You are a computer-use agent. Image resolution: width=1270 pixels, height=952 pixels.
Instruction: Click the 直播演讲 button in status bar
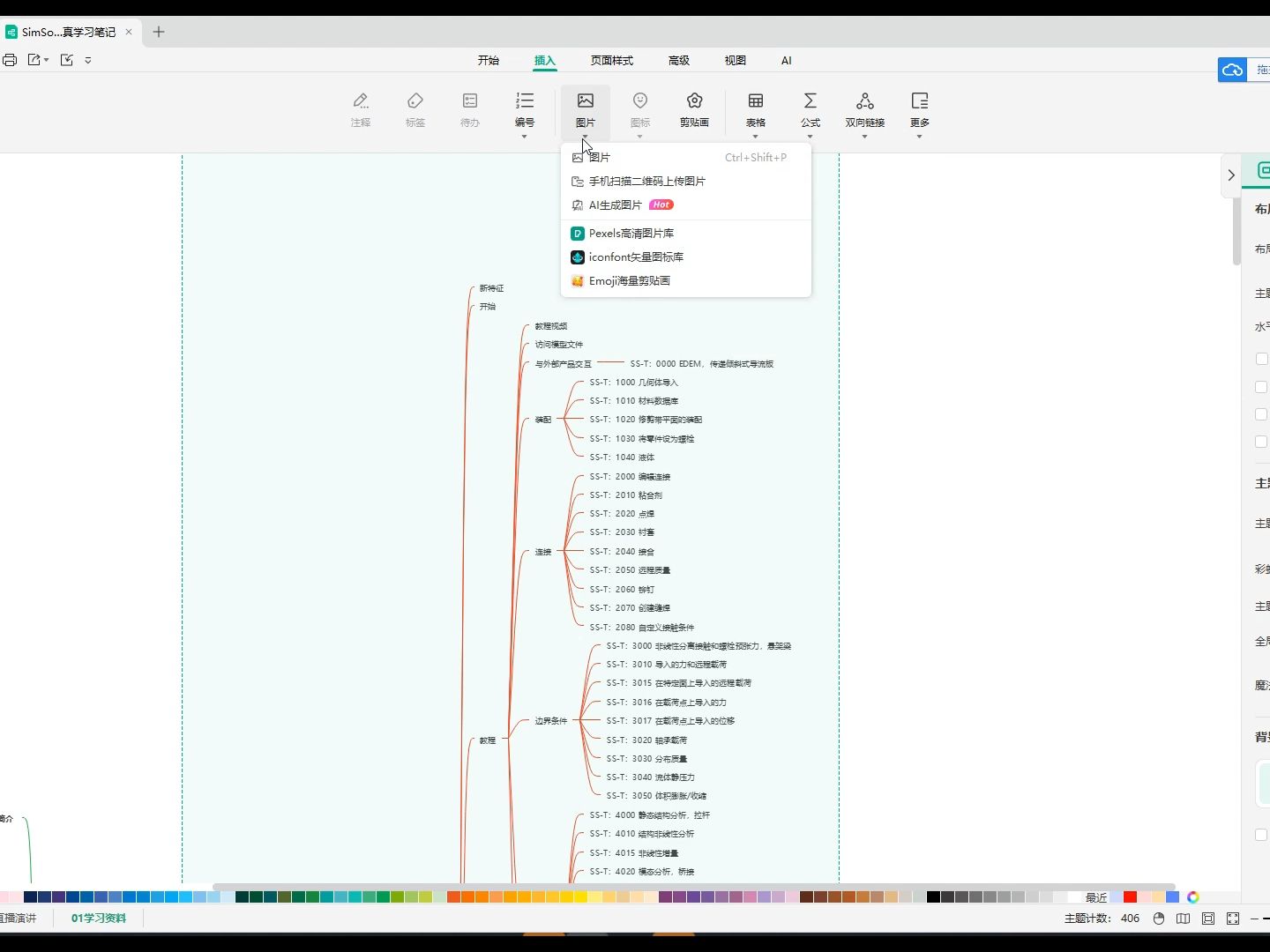(x=18, y=919)
